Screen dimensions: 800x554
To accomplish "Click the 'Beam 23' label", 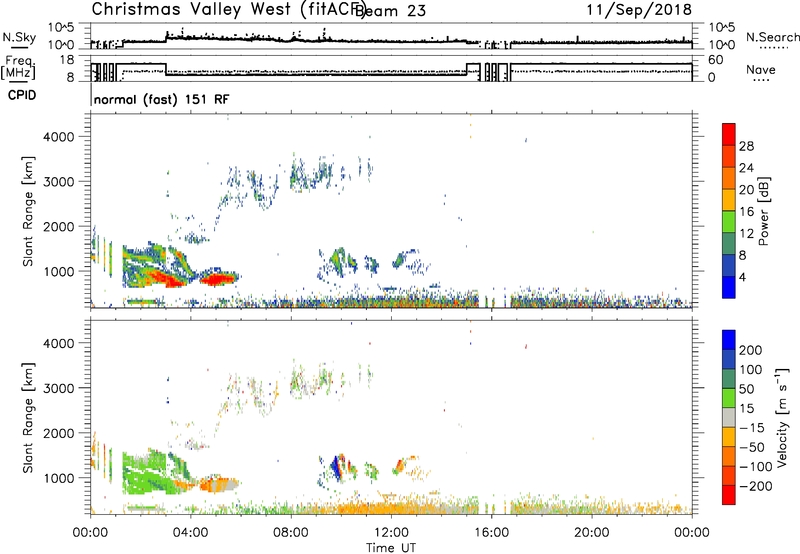I will coord(390,11).
